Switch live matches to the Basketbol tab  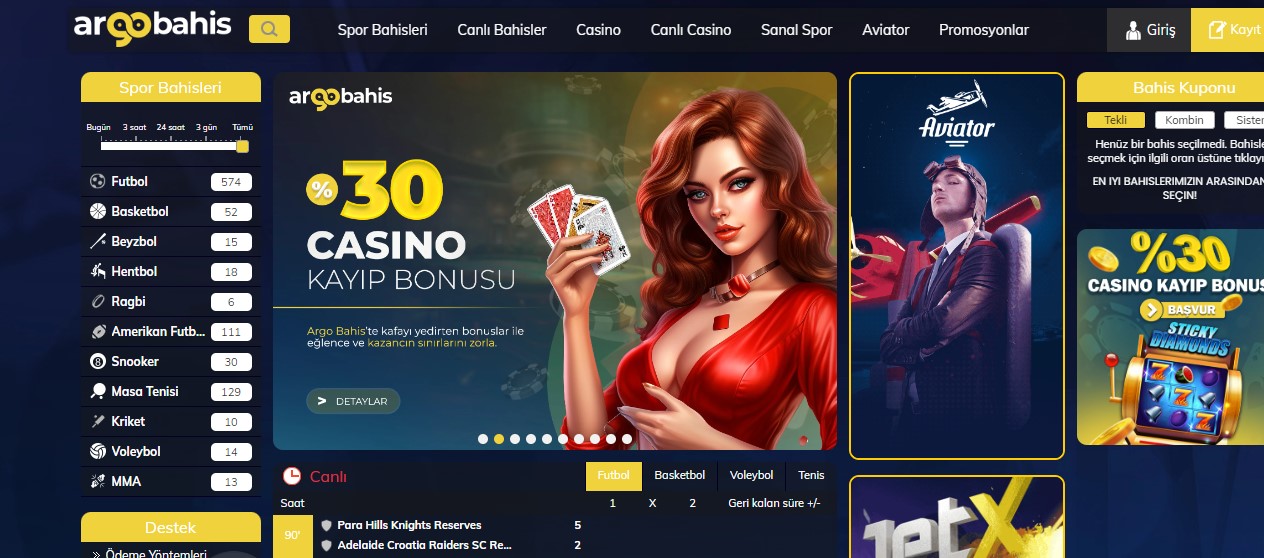[x=680, y=476]
